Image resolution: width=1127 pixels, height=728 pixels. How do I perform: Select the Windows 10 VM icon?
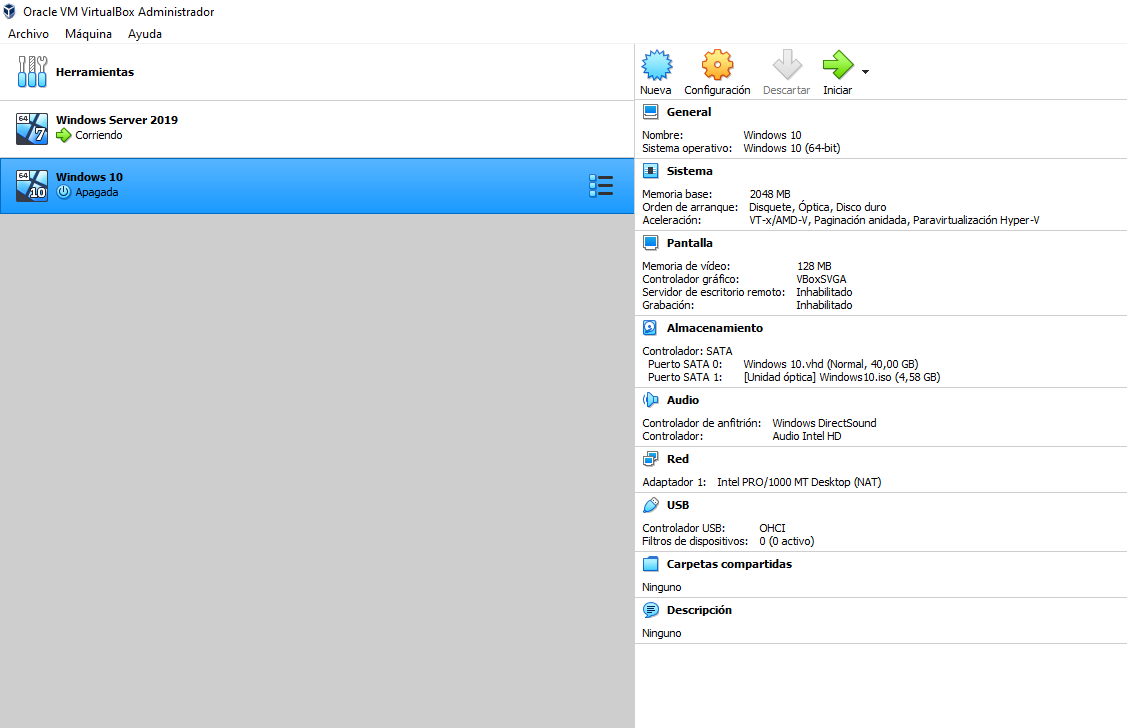click(x=32, y=185)
